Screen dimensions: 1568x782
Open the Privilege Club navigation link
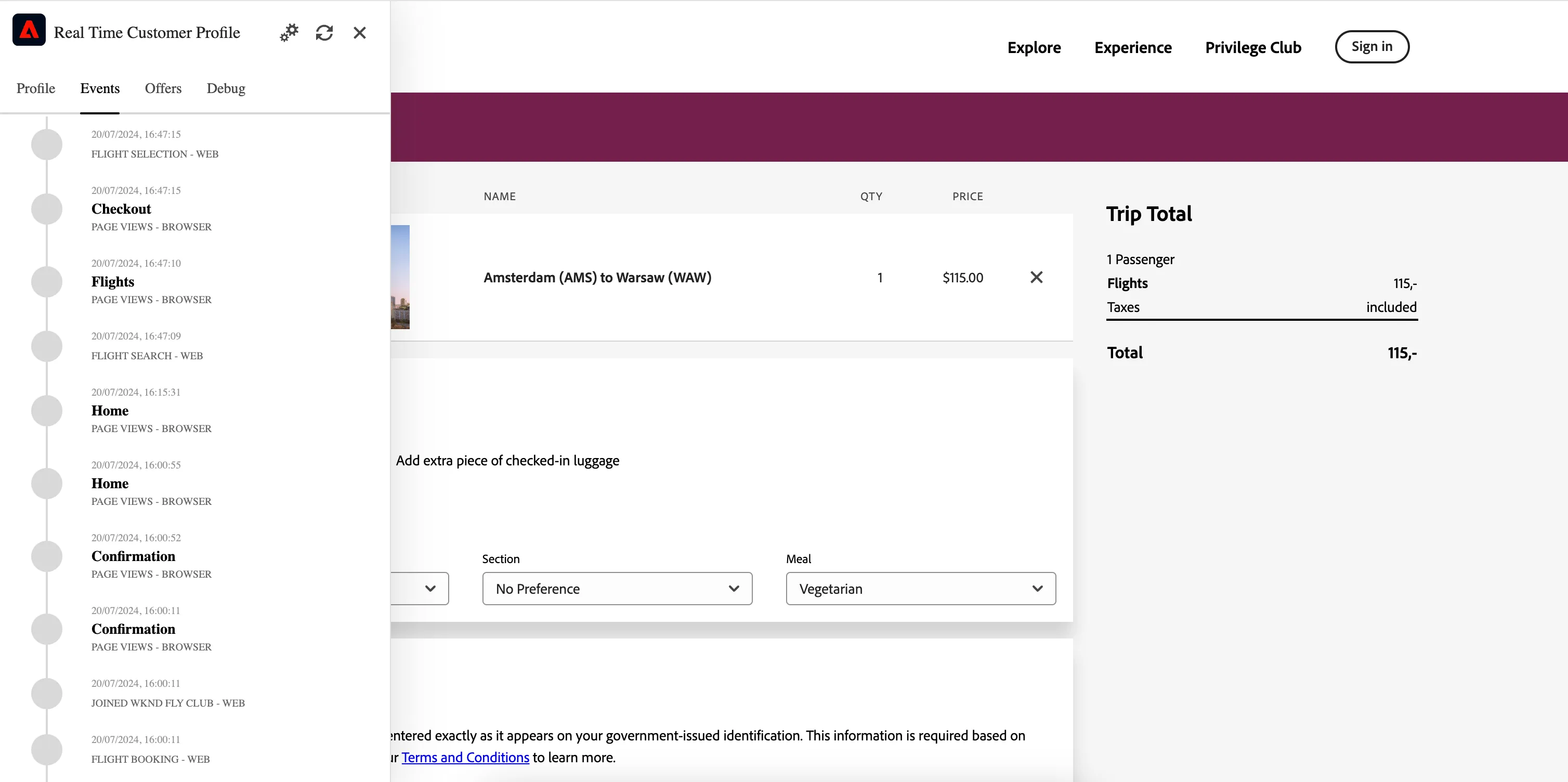click(x=1253, y=47)
